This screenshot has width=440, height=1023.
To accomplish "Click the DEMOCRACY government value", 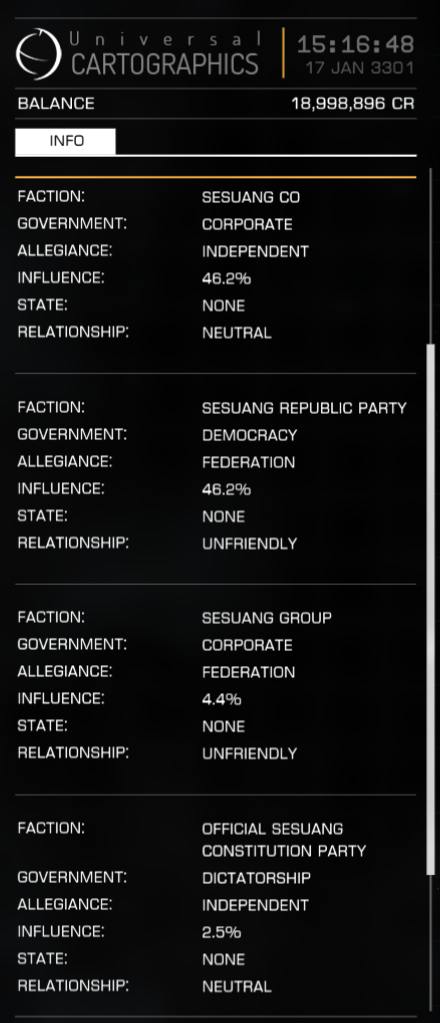I will [249, 435].
